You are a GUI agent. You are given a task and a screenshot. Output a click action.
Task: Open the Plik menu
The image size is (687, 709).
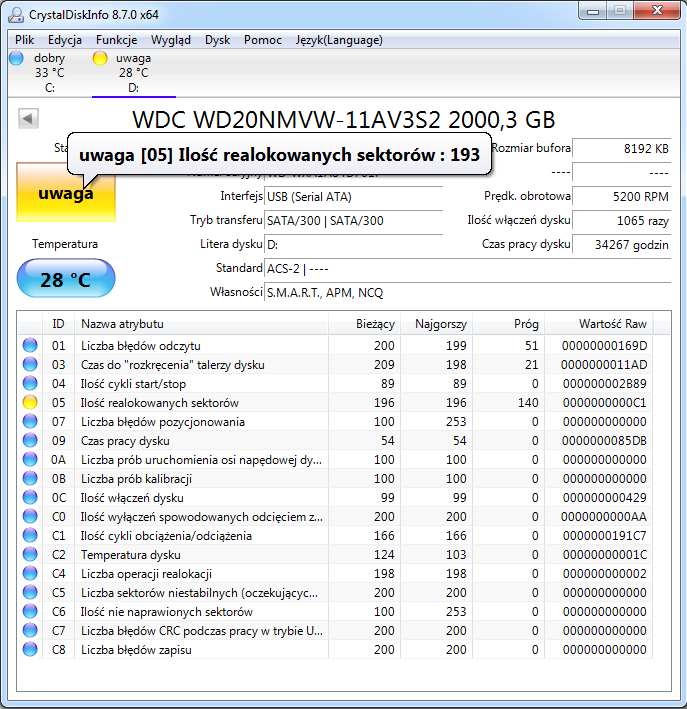[24, 40]
